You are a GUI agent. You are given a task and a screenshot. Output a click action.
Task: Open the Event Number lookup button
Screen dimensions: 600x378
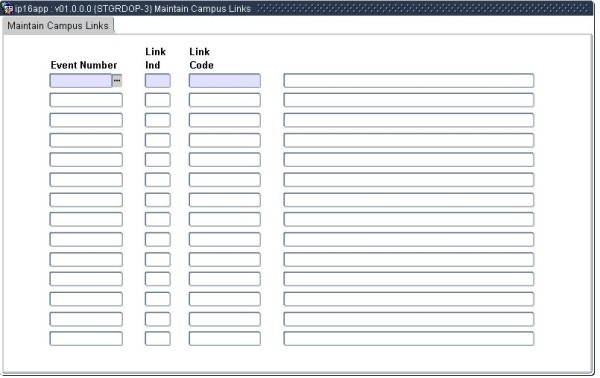117,81
